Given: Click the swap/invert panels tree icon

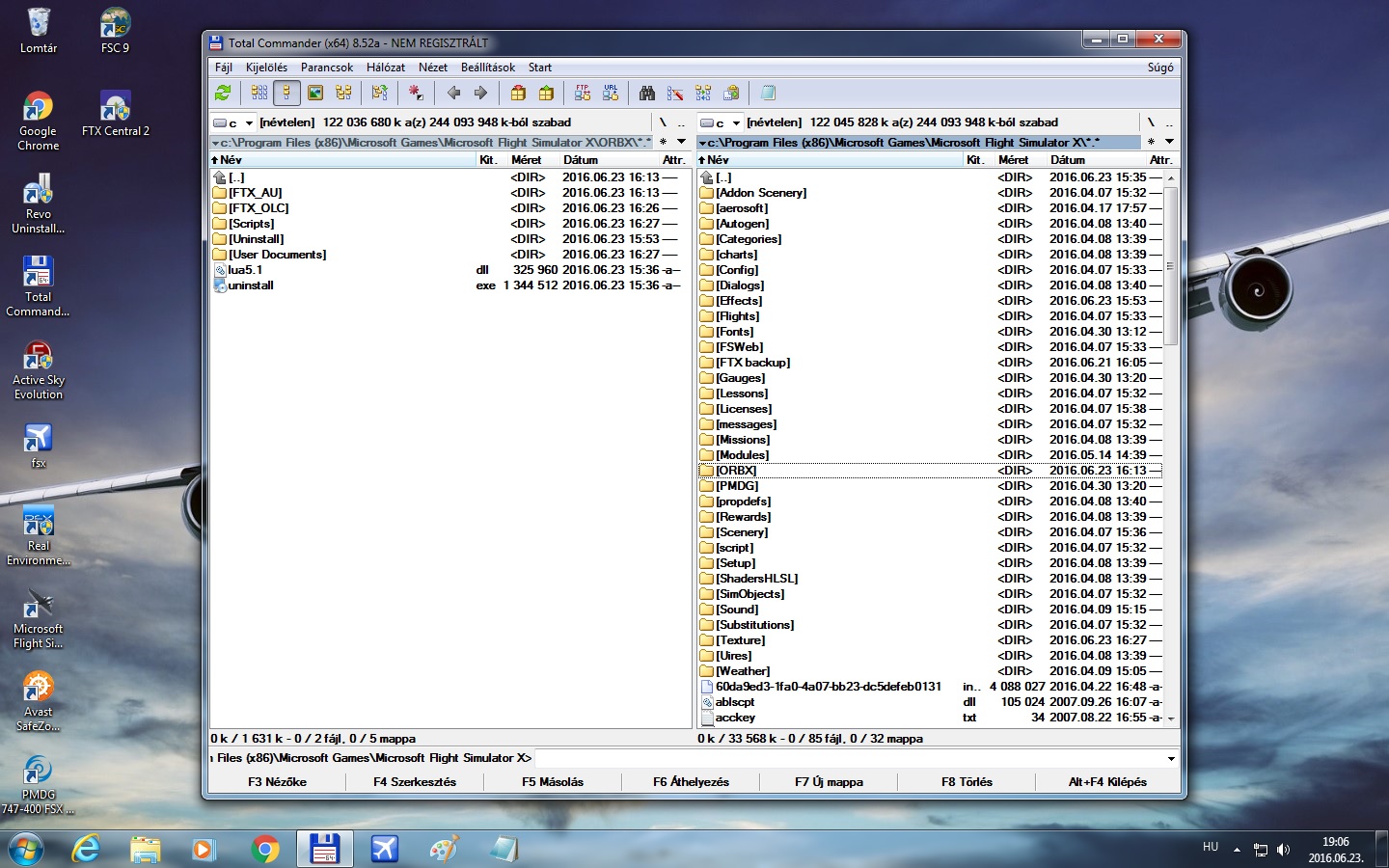Looking at the screenshot, I should pyautogui.click(x=380, y=93).
